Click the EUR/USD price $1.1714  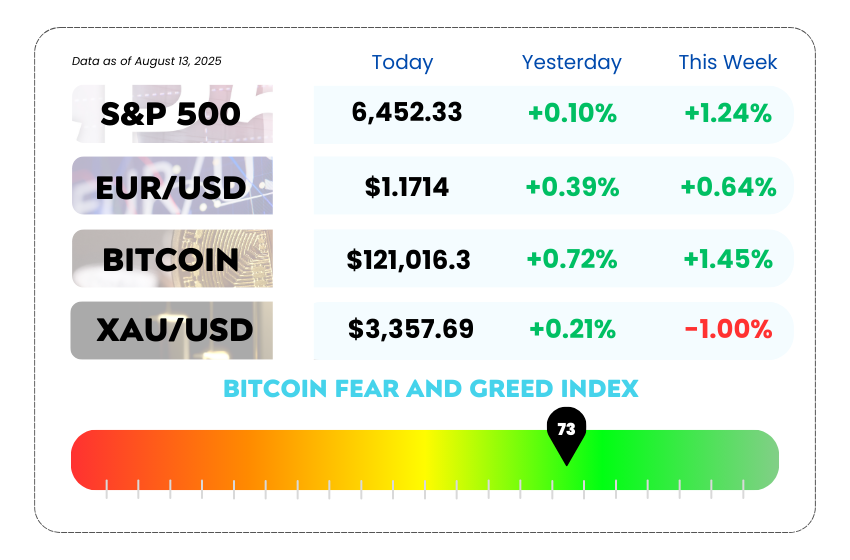click(407, 186)
